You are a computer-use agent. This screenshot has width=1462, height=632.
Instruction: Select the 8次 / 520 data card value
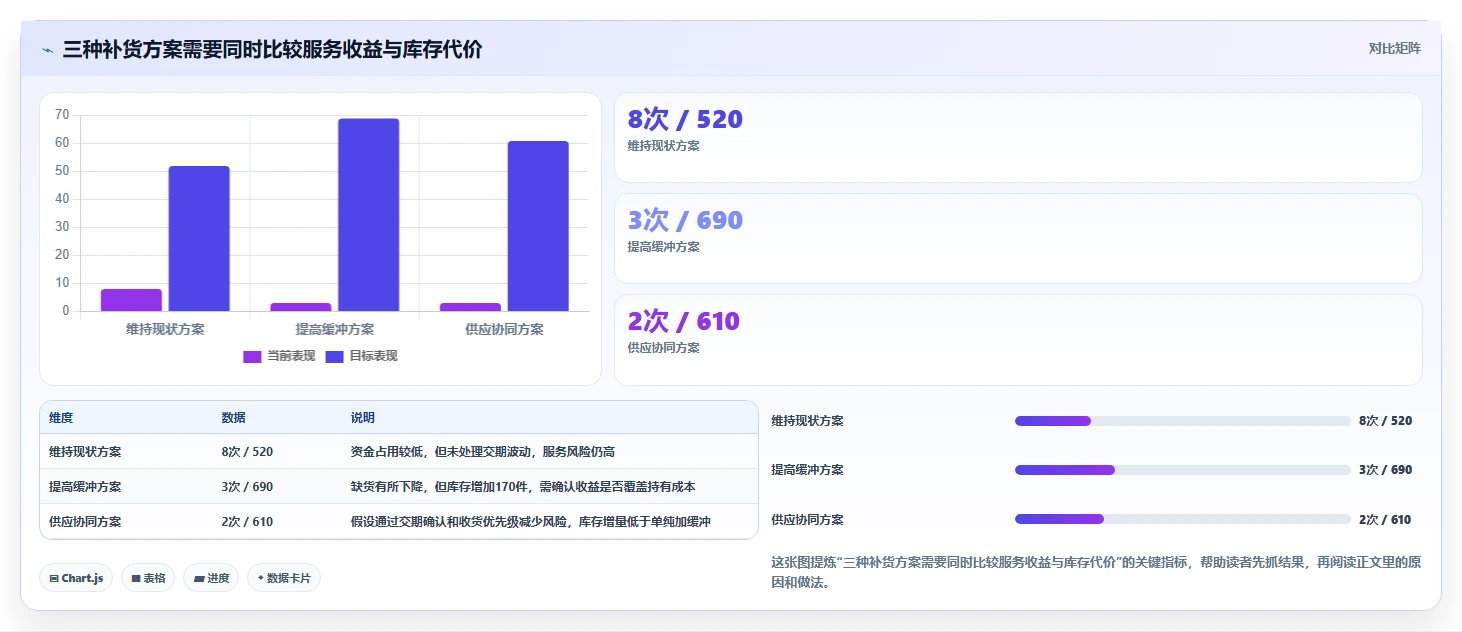685,119
